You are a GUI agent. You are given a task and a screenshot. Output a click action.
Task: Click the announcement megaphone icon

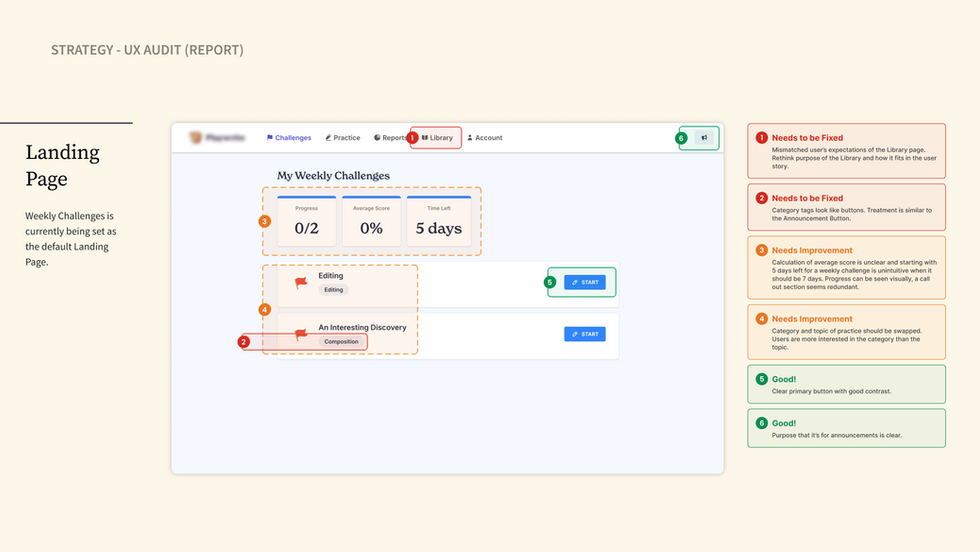tap(704, 138)
